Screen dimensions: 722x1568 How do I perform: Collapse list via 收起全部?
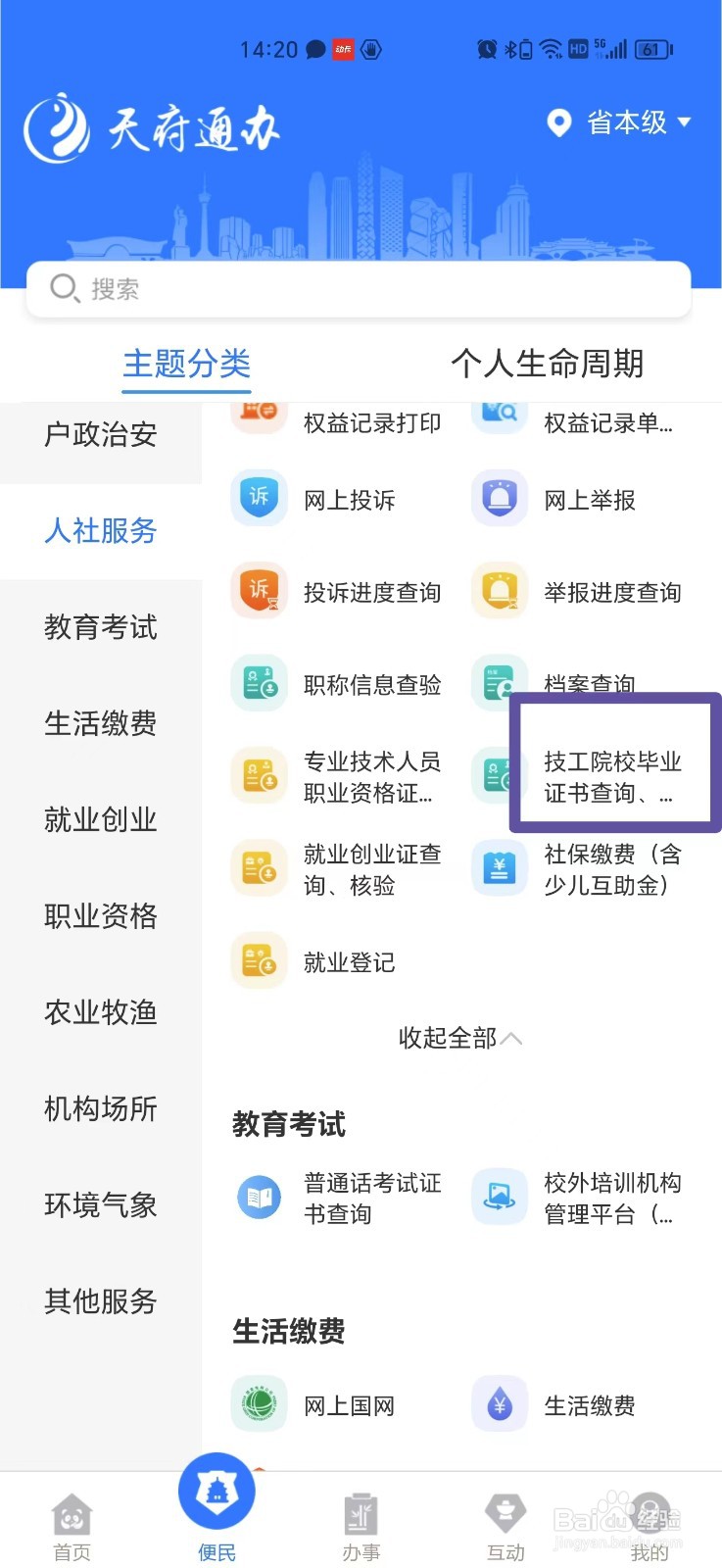(x=459, y=1038)
